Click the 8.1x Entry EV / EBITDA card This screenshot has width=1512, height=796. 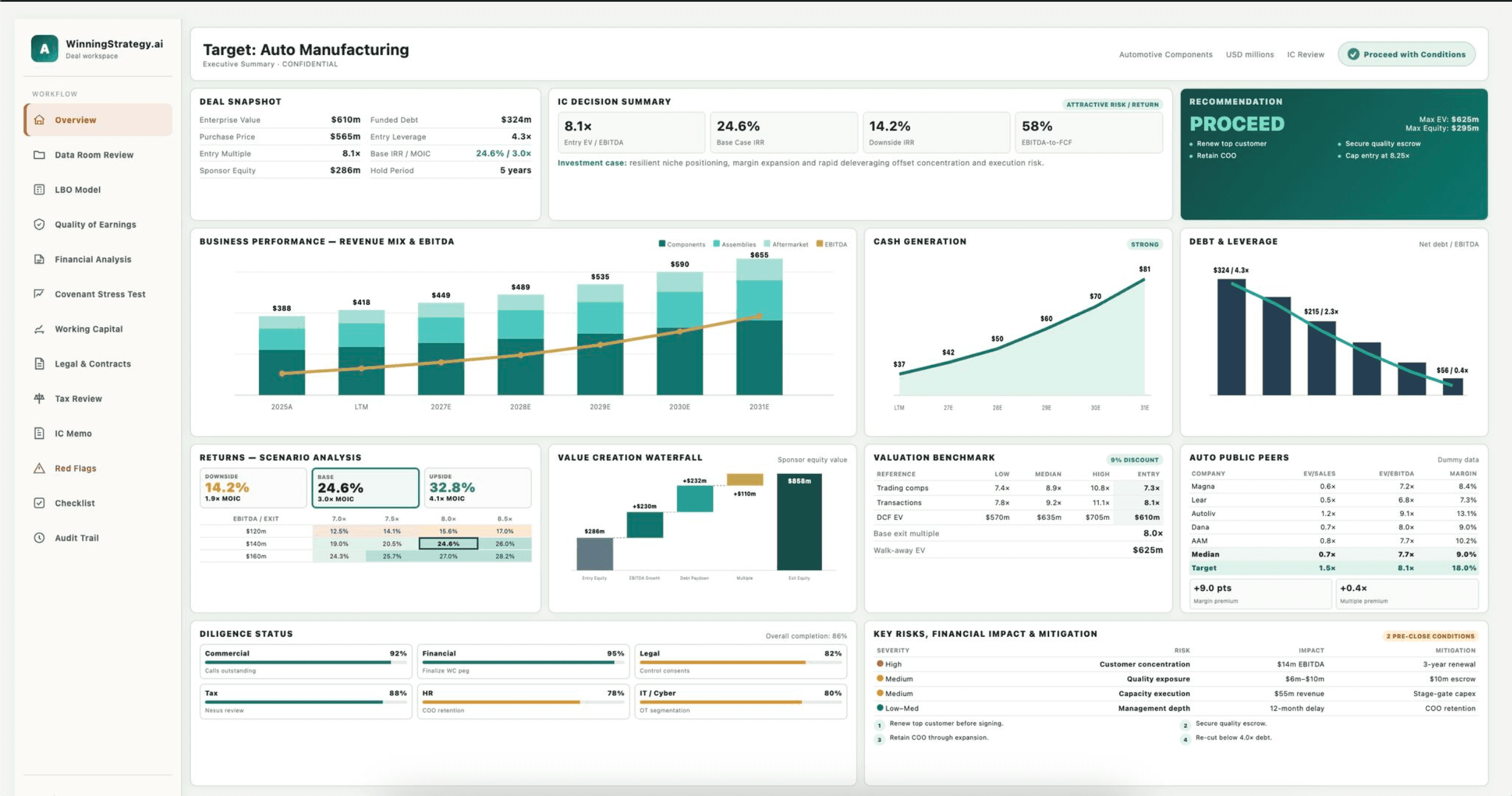(x=631, y=132)
